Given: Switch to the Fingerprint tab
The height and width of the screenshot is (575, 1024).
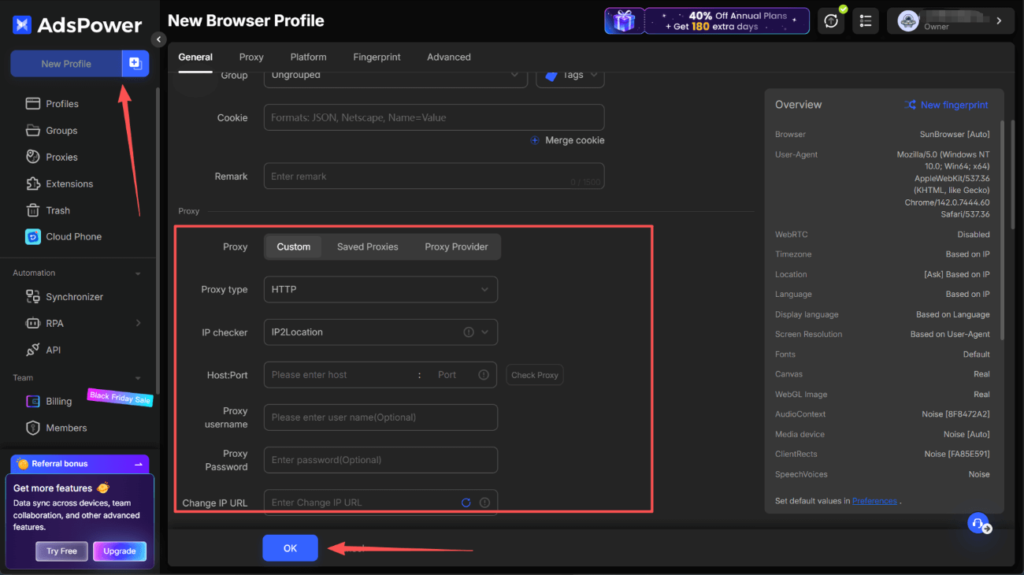Looking at the screenshot, I should (x=378, y=57).
